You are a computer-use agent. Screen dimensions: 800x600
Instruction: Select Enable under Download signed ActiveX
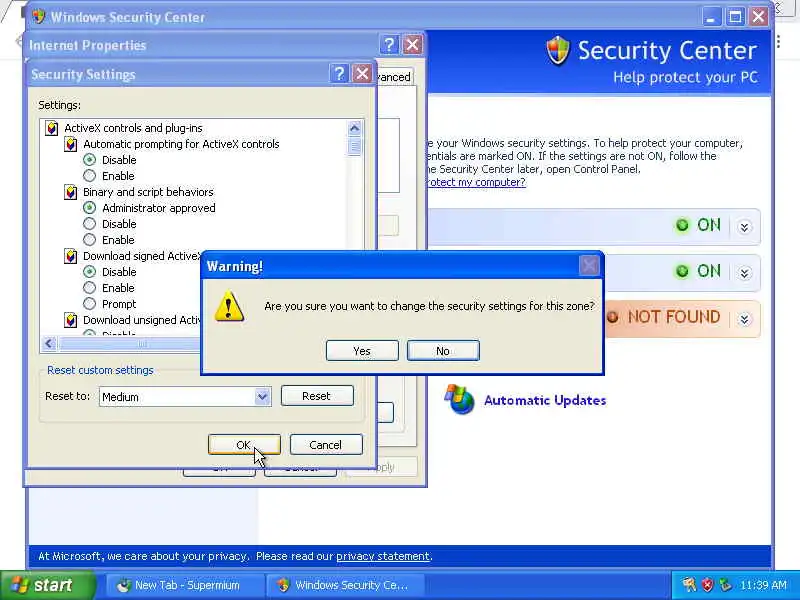click(89, 288)
